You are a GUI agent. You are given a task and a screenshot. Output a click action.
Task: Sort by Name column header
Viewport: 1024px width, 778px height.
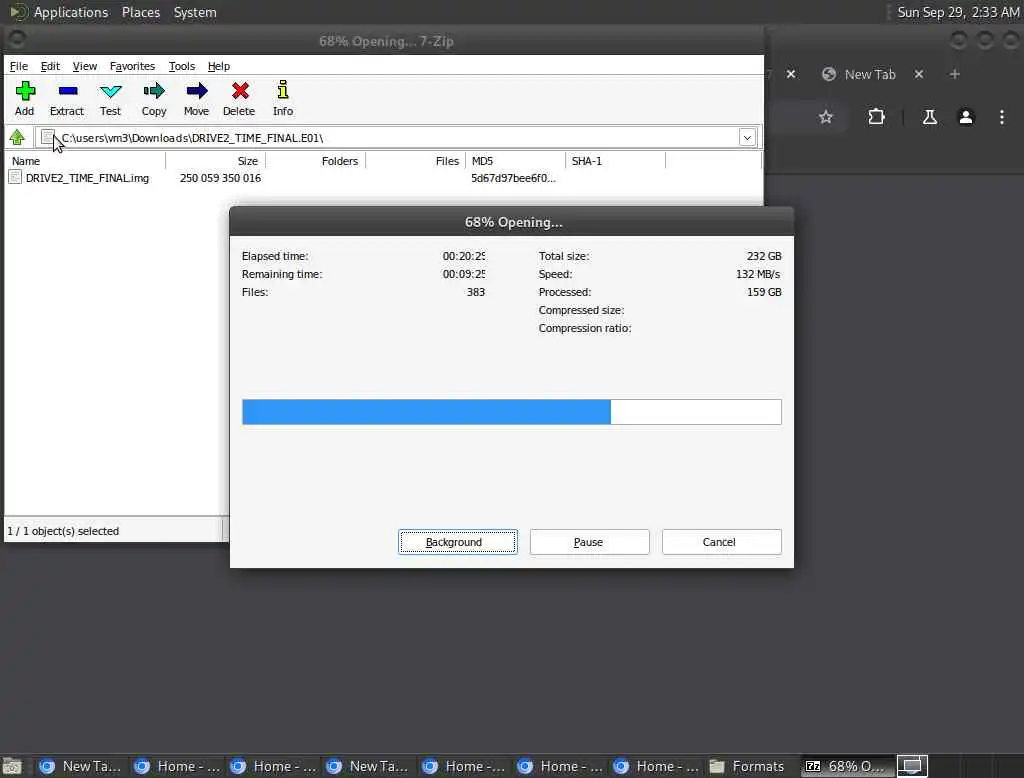85,161
